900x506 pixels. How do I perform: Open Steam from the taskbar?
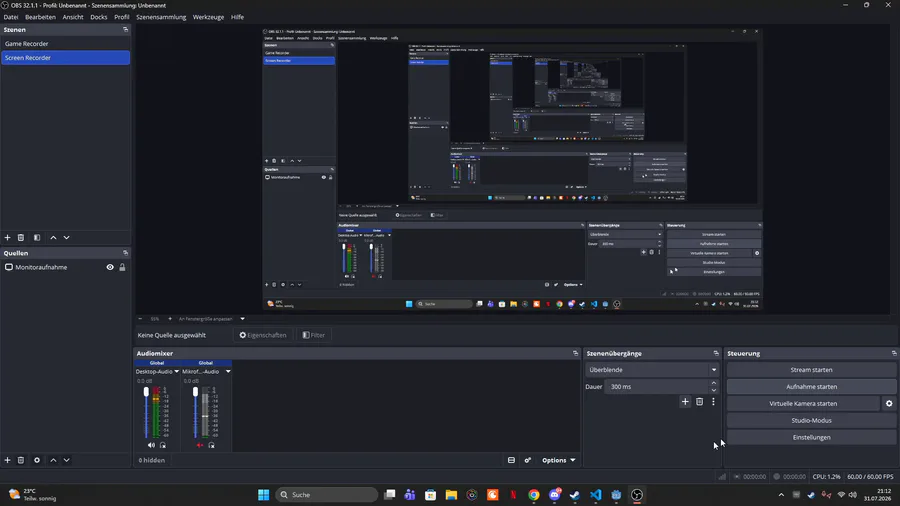point(575,495)
